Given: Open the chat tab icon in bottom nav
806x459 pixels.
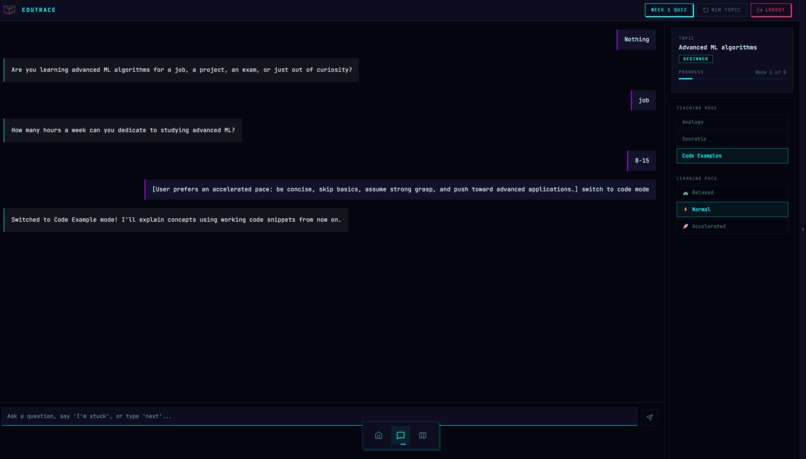Looking at the screenshot, I should (400, 435).
